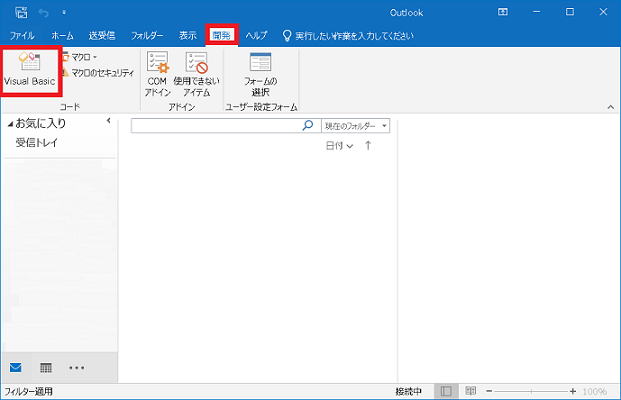Open the 表示 tab

[x=188, y=36]
